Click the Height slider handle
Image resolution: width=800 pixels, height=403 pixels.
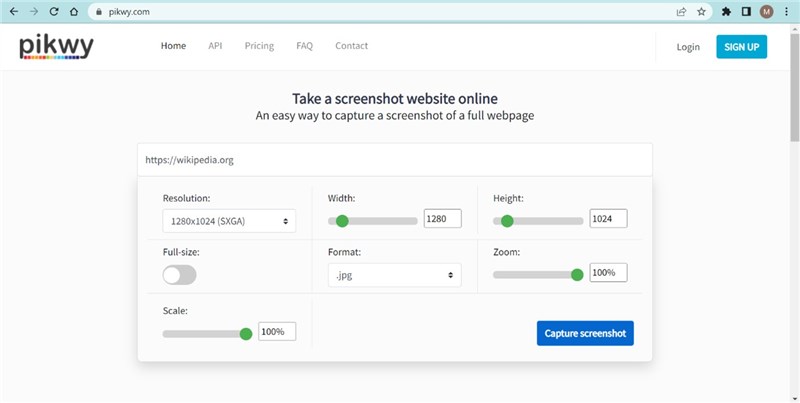pos(507,221)
